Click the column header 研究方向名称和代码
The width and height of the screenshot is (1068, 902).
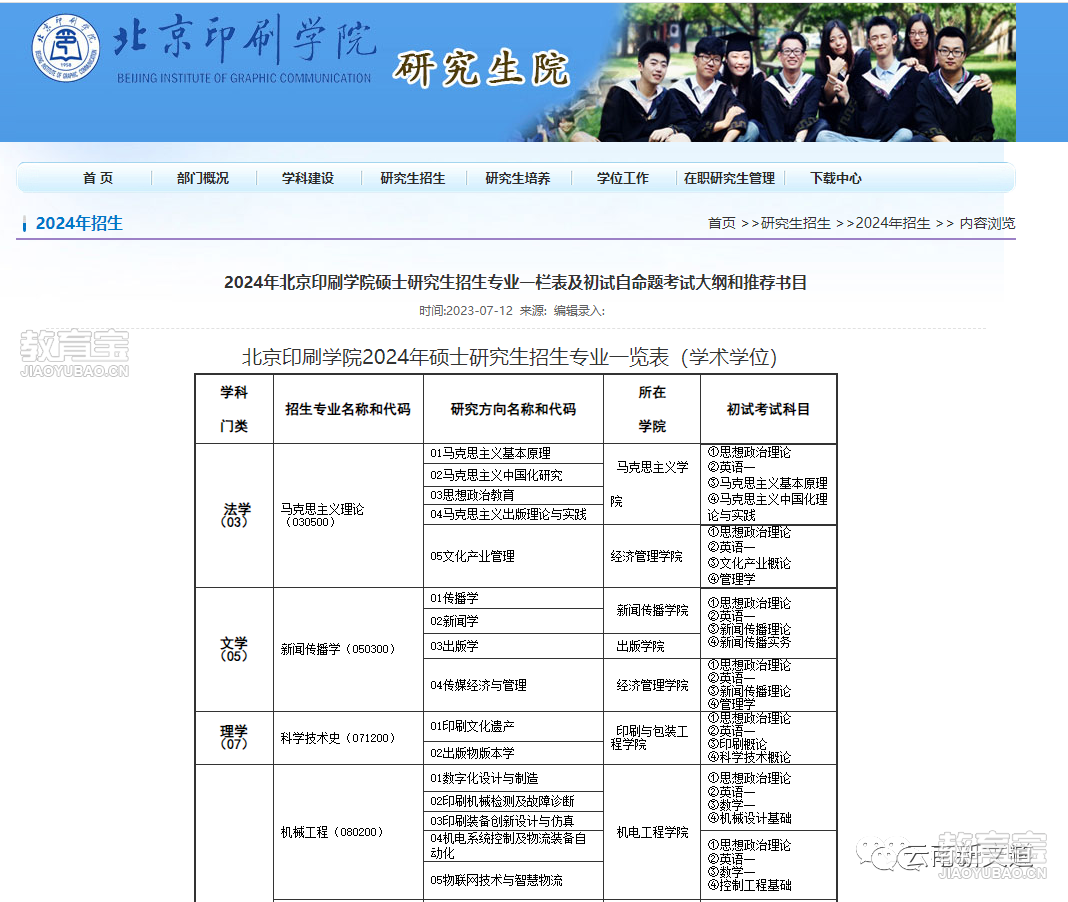[514, 409]
